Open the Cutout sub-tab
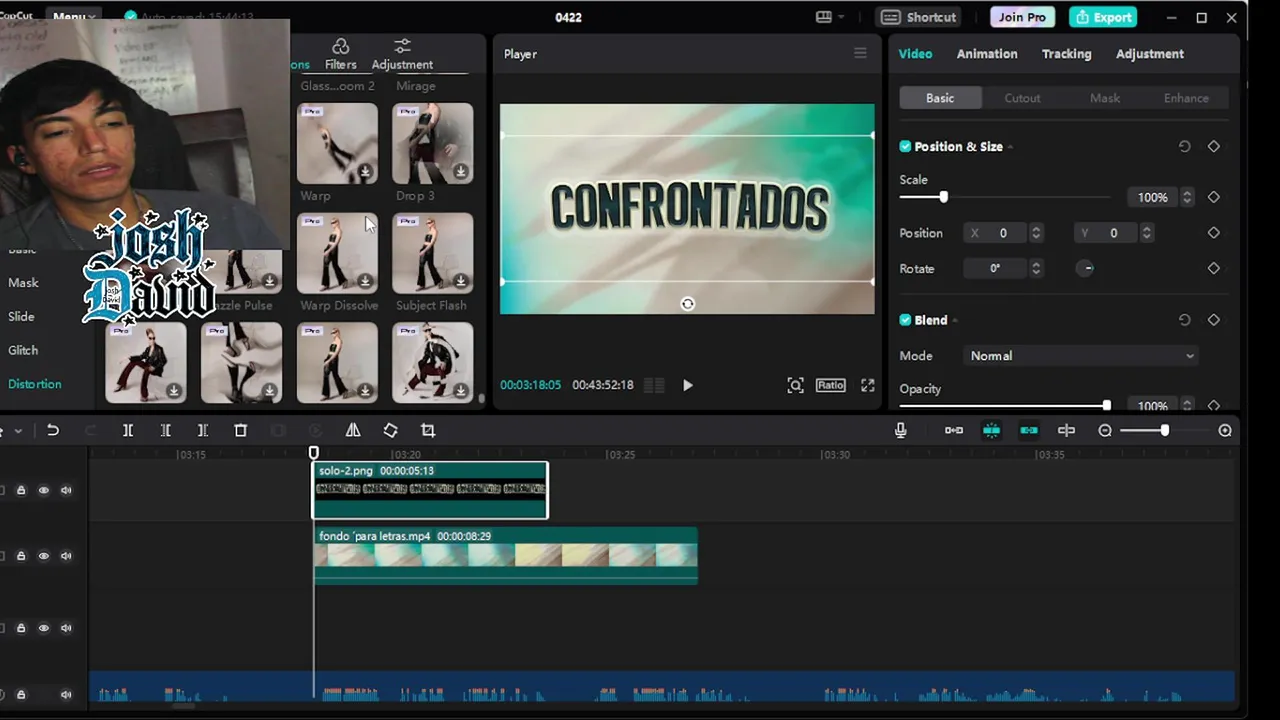 pos(1022,98)
